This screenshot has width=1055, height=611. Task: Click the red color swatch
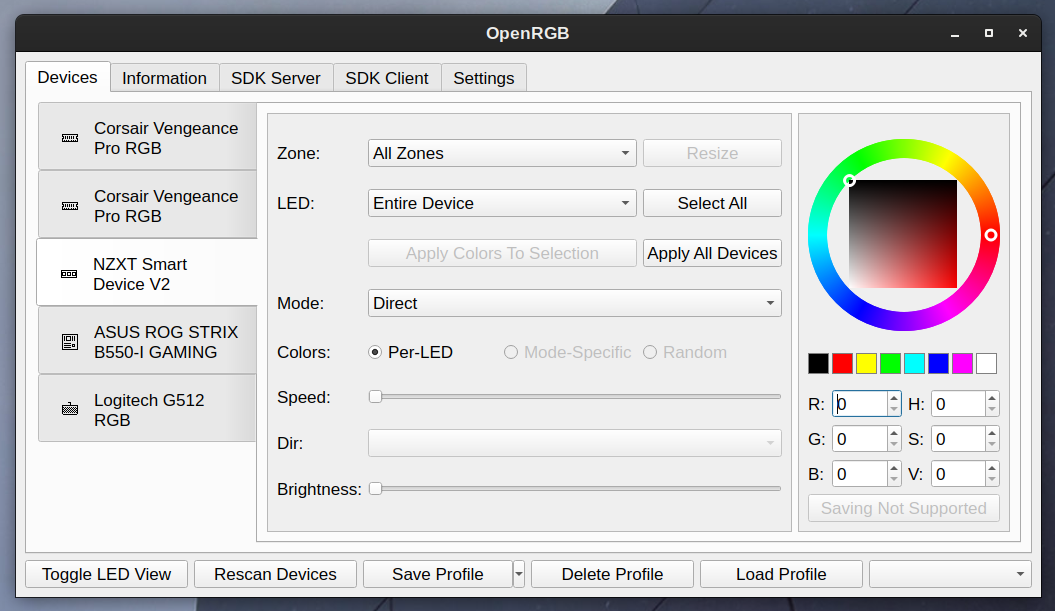coord(841,363)
